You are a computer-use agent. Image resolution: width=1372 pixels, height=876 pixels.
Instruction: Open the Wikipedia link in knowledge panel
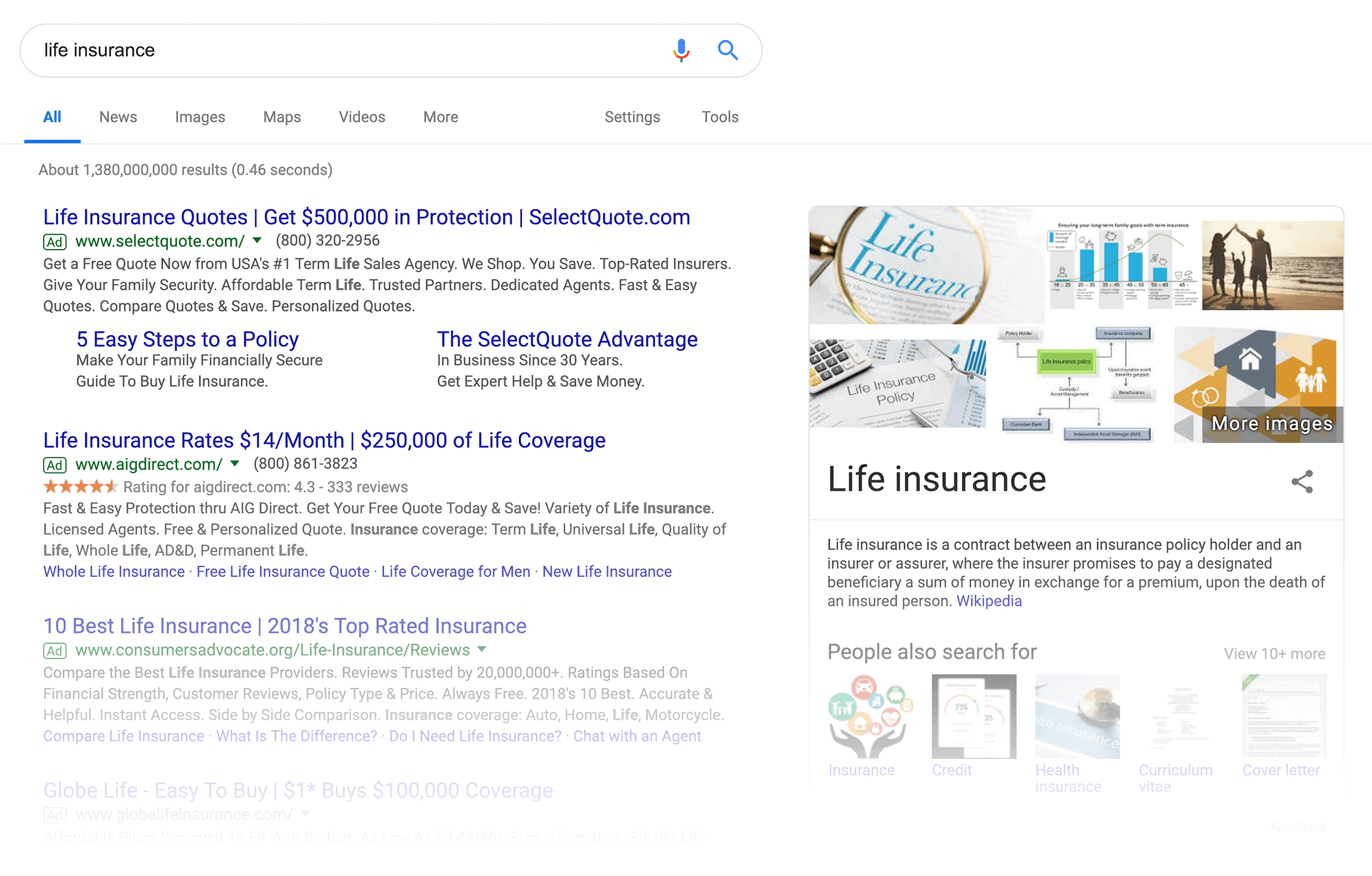(989, 601)
